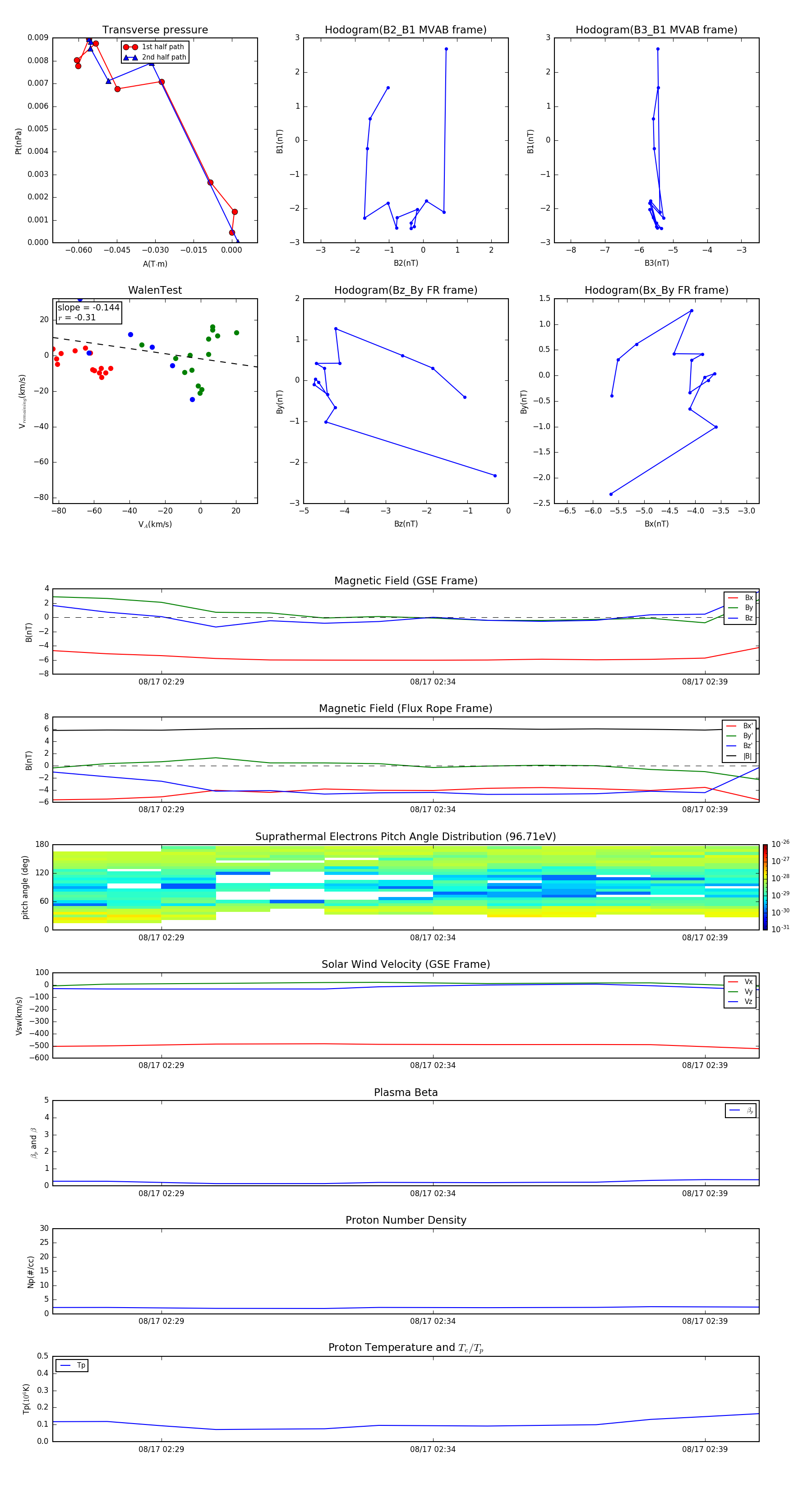Image resolution: width=812 pixels, height=1489 pixels.
Task: Click the 'V_A(km/s)' x-axis label
Action: coord(155,524)
